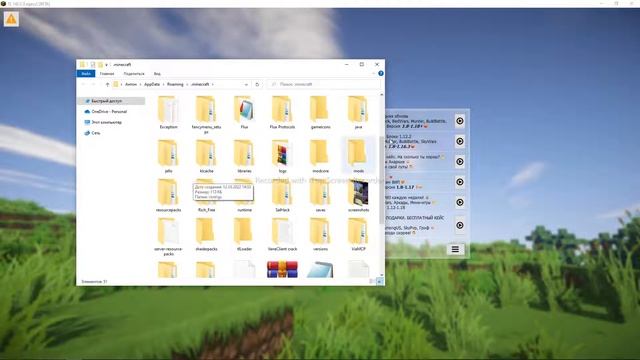
Task: Click the yellow warning triangle icon
Action: pos(11,19)
